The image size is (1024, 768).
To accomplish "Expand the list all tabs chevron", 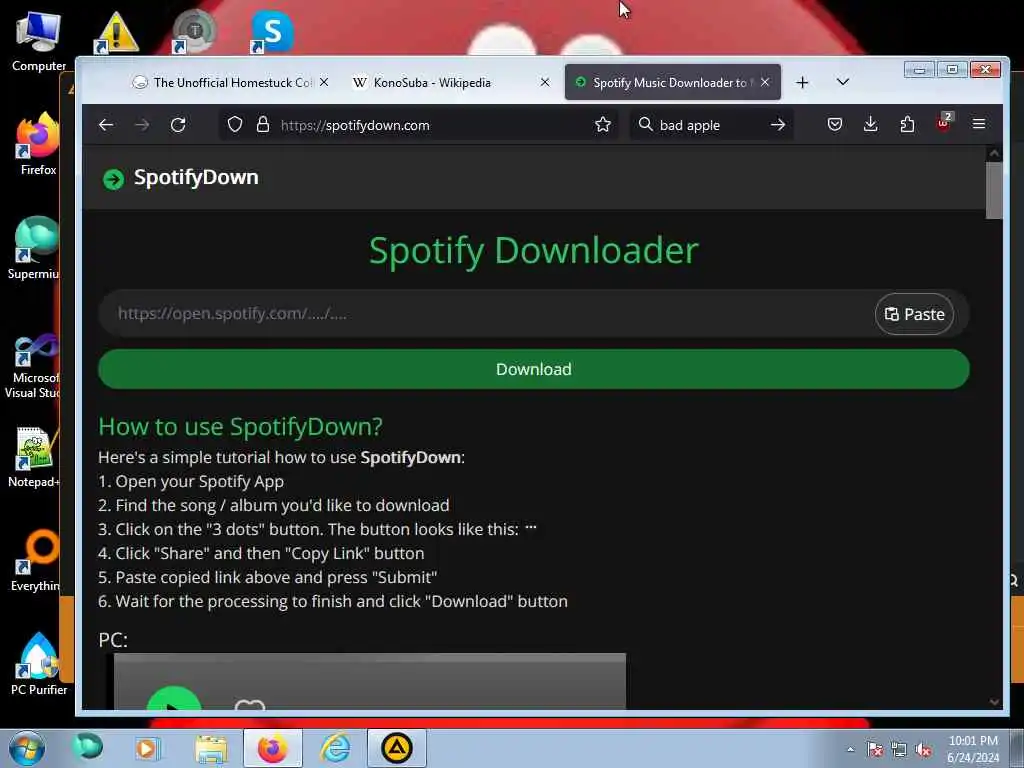I will coord(842,82).
